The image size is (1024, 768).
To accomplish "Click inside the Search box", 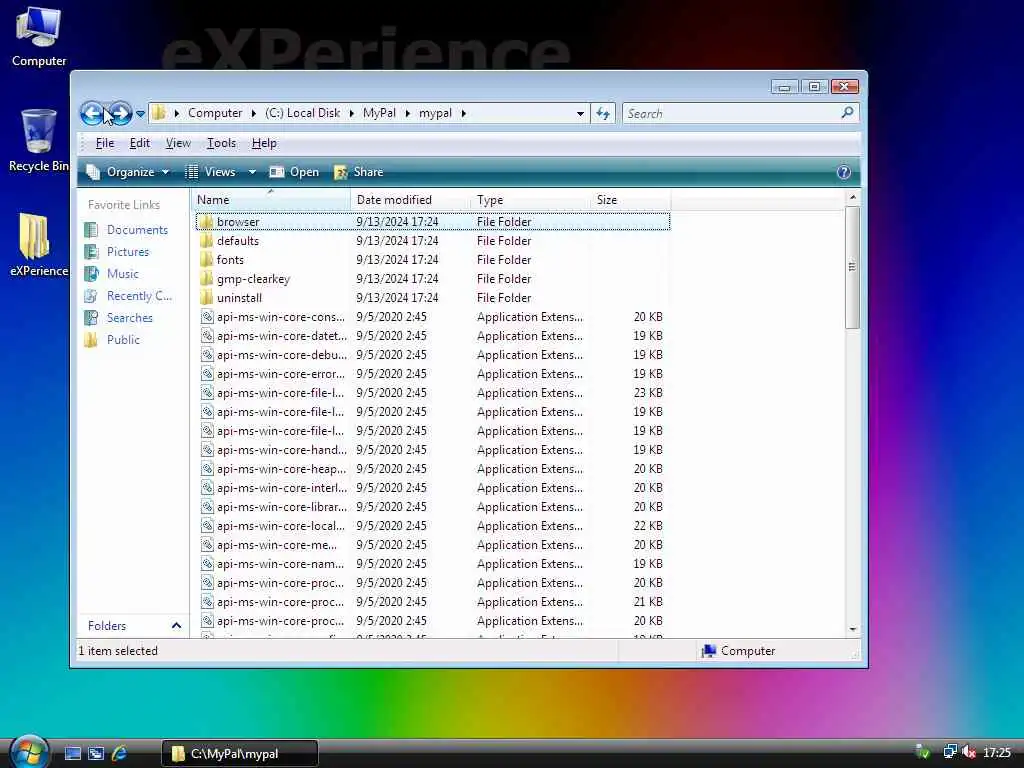I will [731, 114].
